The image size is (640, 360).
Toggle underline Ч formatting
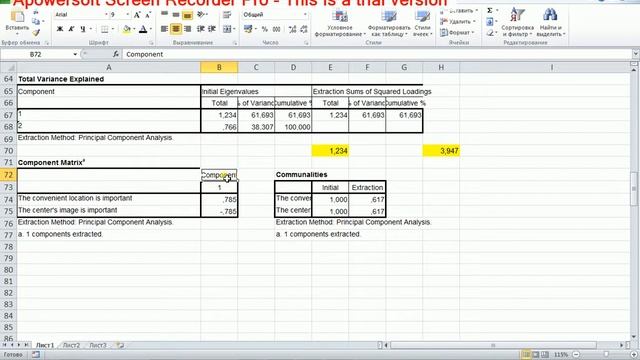[x=83, y=29]
